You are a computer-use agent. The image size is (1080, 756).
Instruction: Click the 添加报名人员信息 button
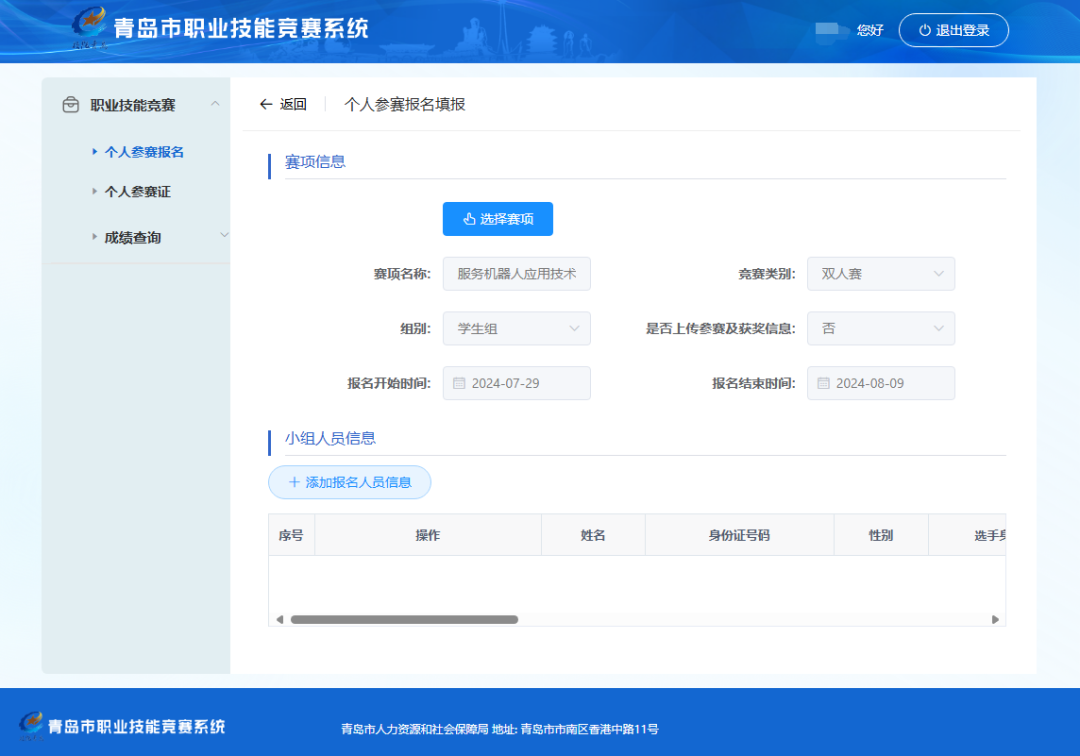349,482
